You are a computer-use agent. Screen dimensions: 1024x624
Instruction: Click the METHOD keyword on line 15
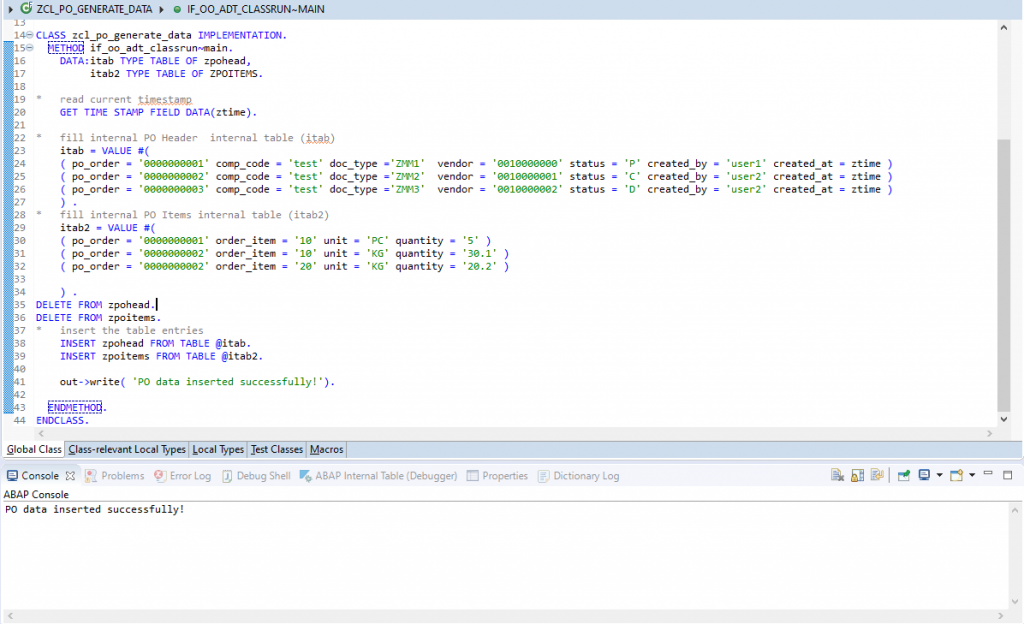point(66,48)
